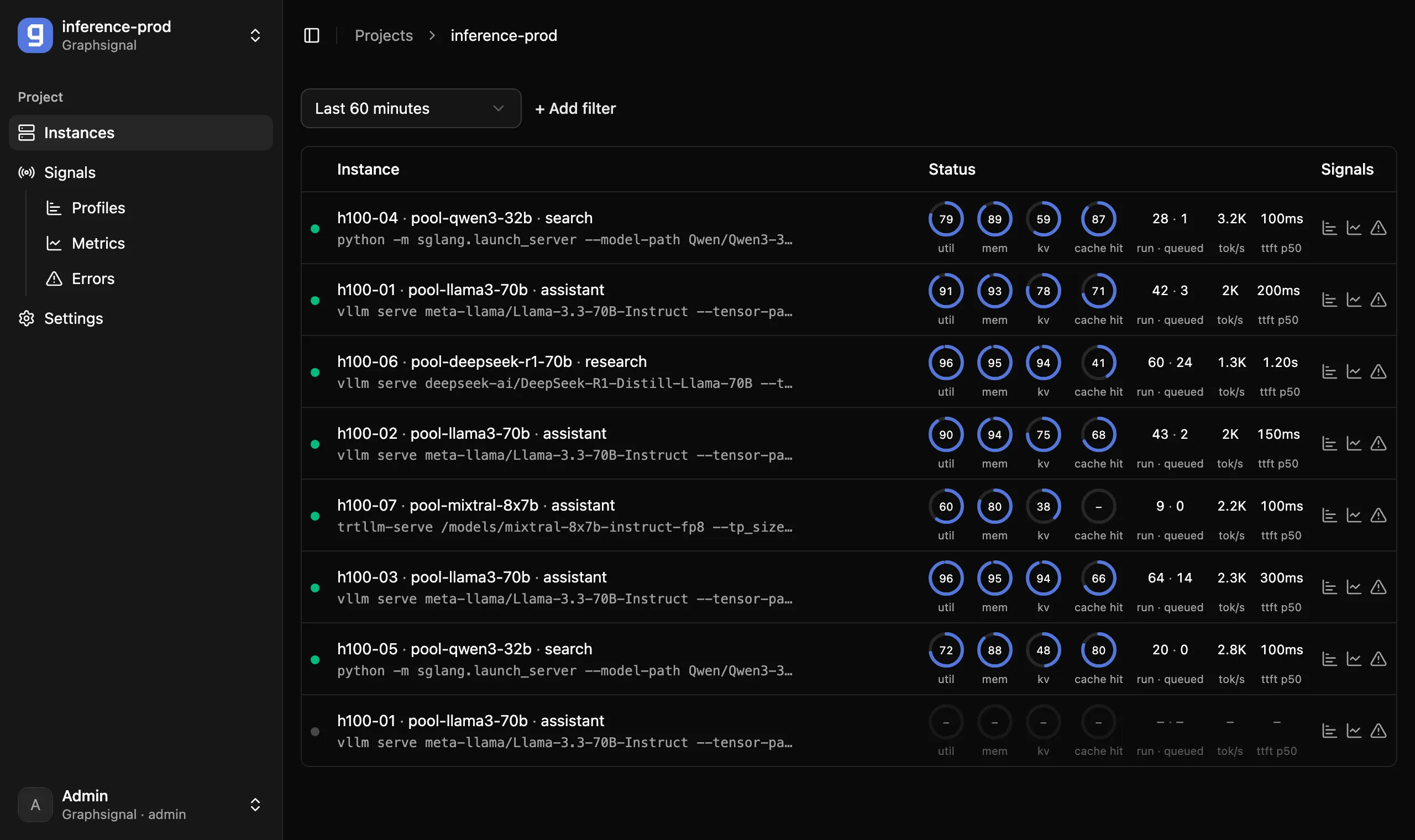Image resolution: width=1415 pixels, height=840 pixels.
Task: Click the 1.20s ttft p50 value
Action: [1280, 363]
